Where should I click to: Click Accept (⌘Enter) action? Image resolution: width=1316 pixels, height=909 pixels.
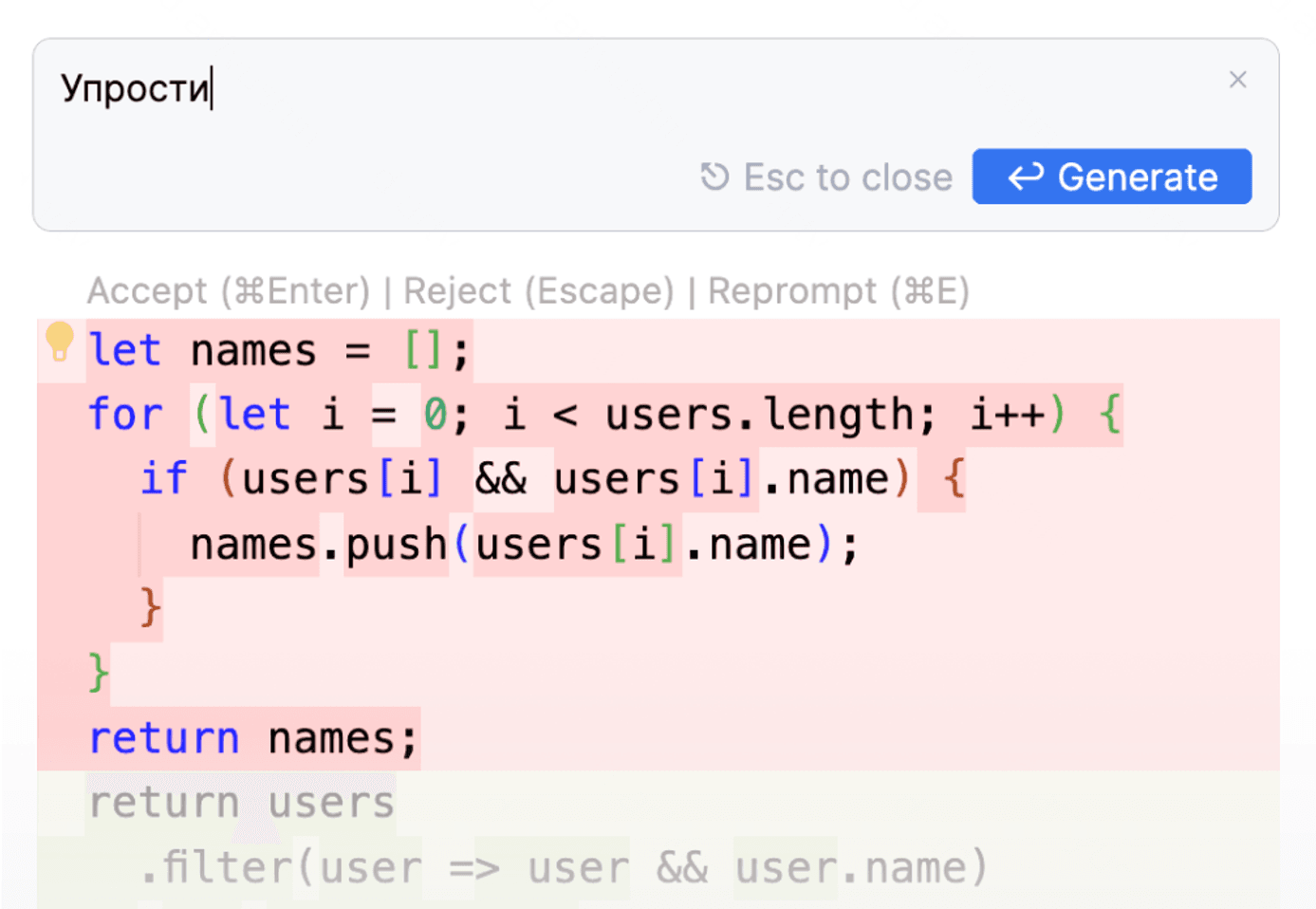tap(229, 290)
